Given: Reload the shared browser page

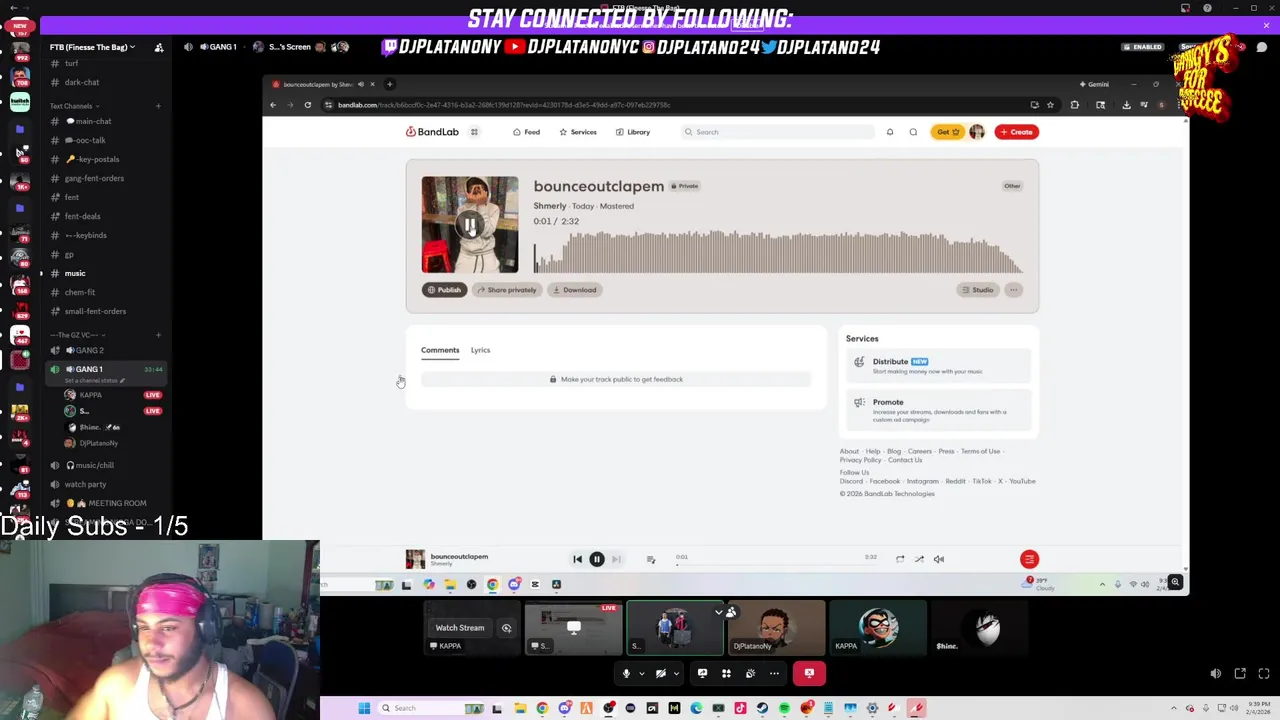Looking at the screenshot, I should click(x=308, y=105).
